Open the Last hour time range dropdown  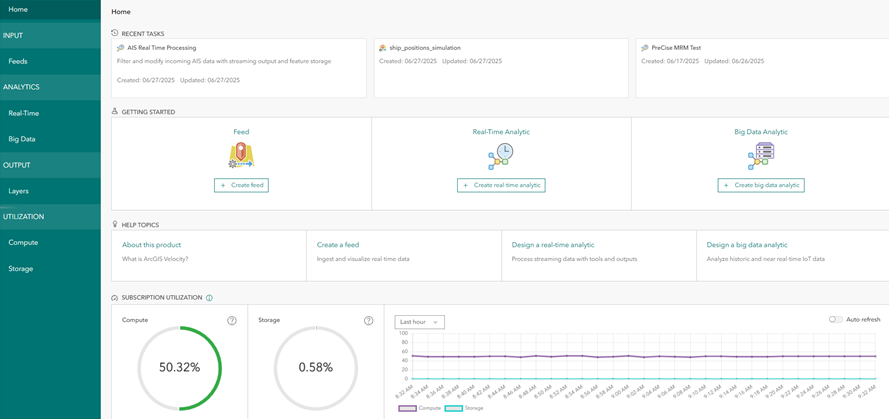tap(419, 322)
